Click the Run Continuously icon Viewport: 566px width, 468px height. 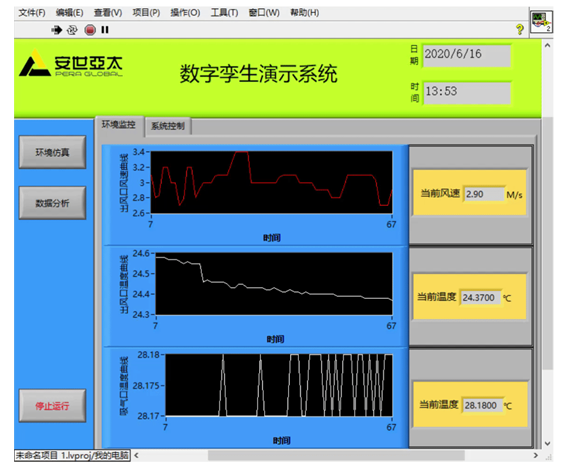(x=72, y=30)
